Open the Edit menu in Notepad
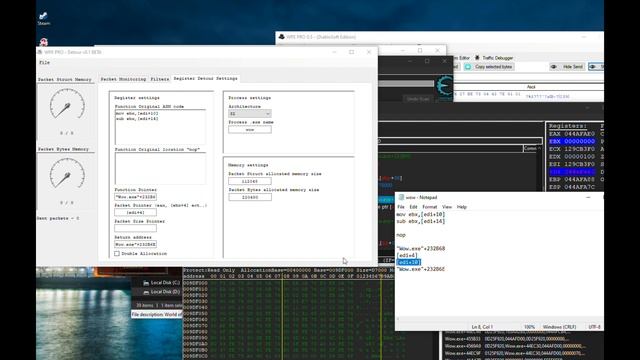The image size is (640, 360). click(413, 207)
